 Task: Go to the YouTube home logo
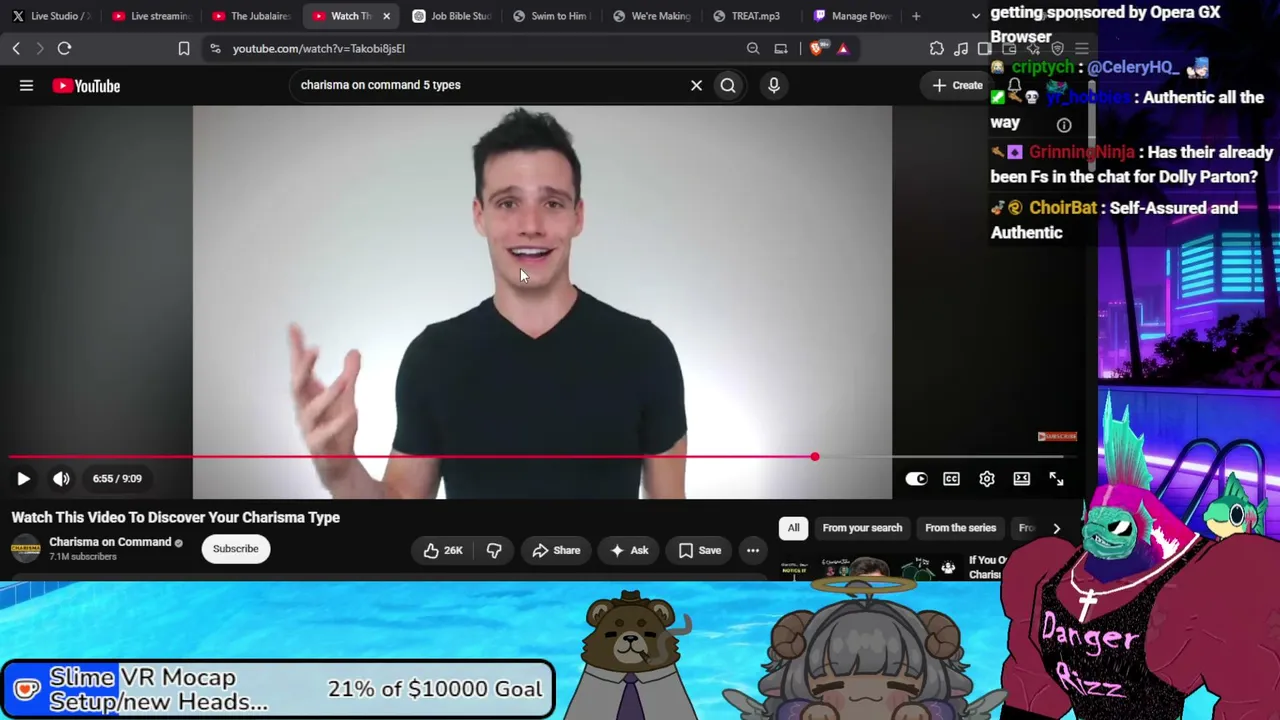[86, 86]
